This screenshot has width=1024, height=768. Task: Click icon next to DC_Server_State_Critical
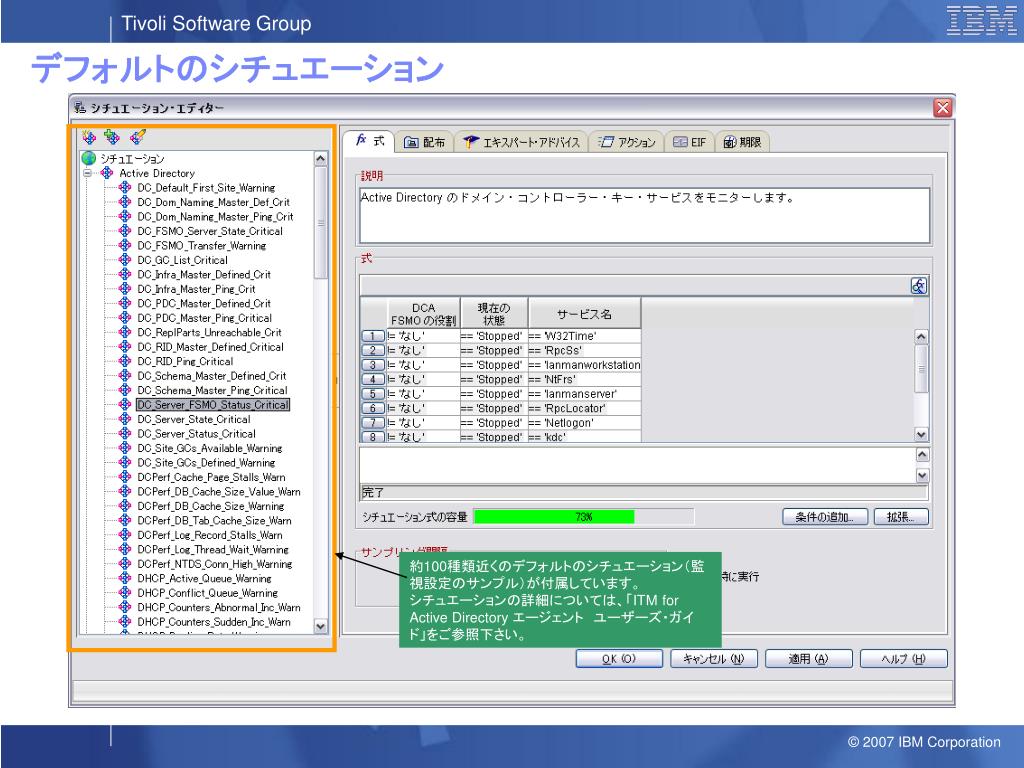pos(125,419)
